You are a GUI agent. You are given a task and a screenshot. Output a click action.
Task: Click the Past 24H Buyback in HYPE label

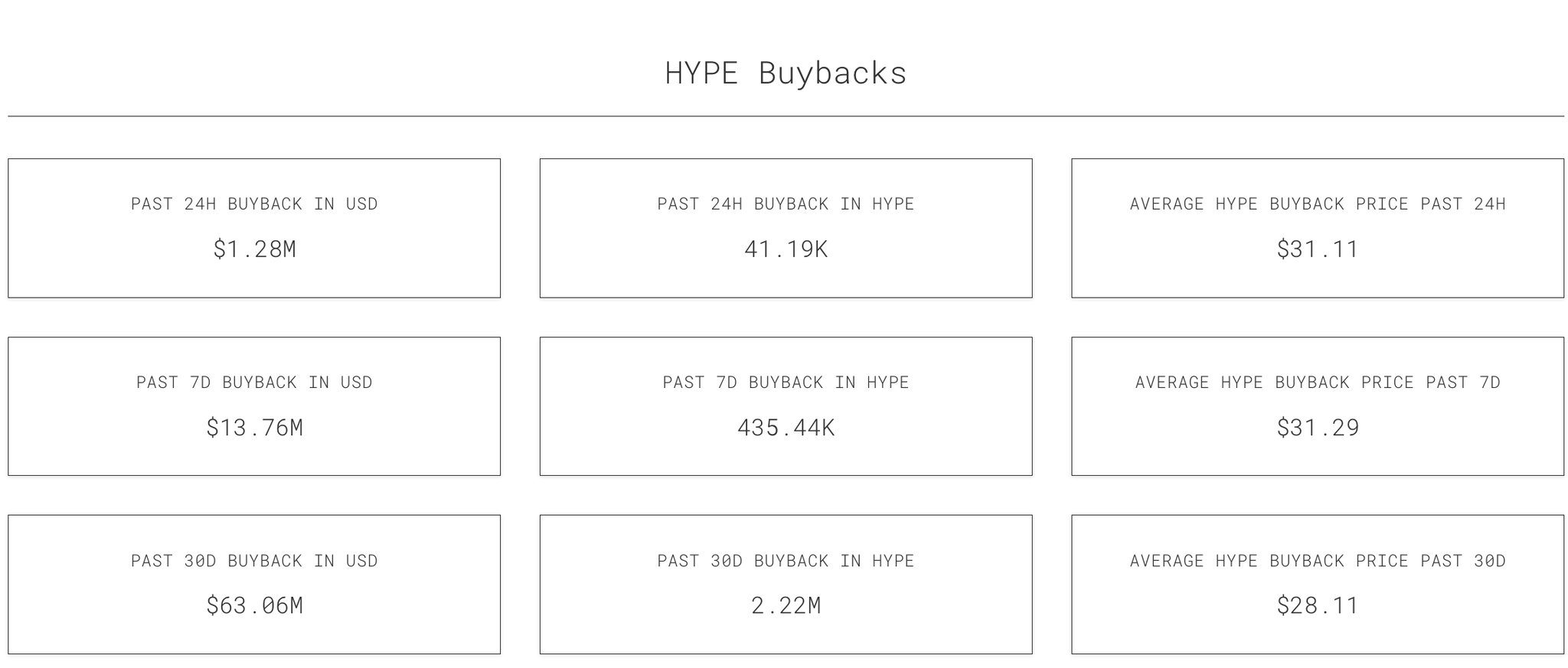(786, 204)
